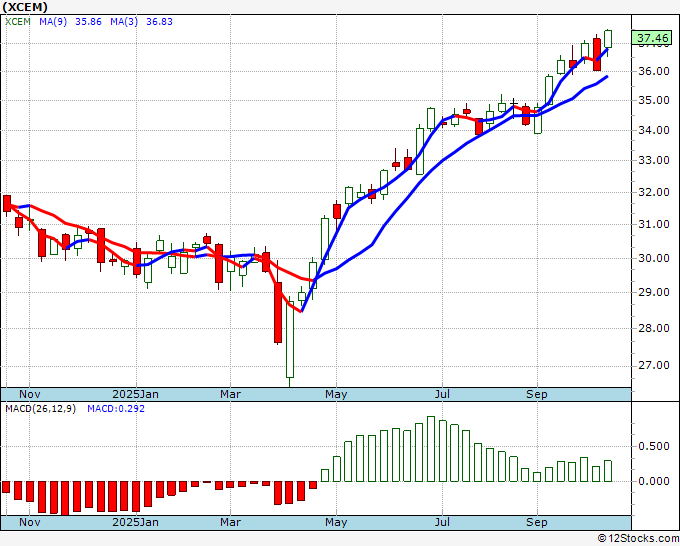Click Nov on the price chart date axis
680x546 pixels.
coord(30,394)
